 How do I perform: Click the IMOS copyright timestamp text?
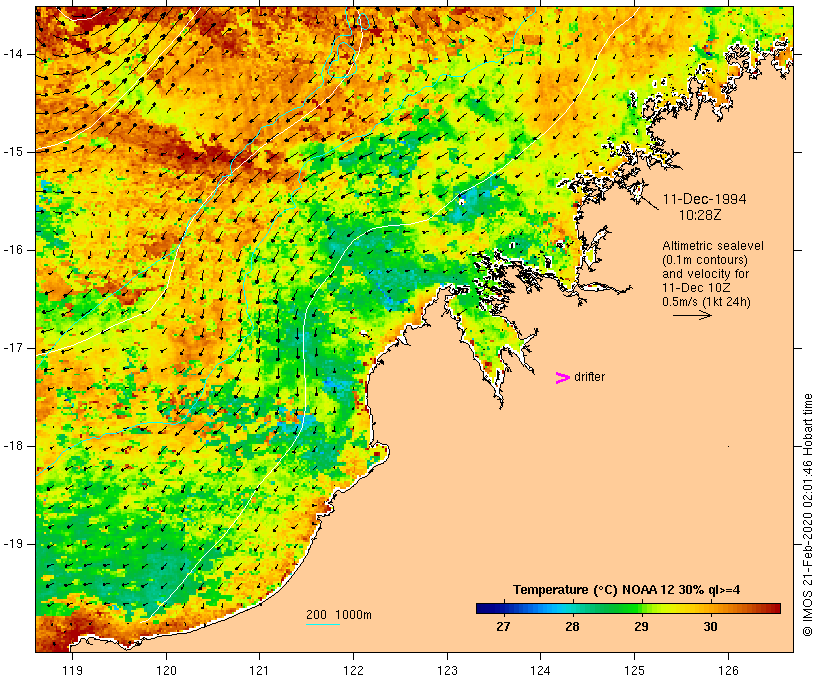(x=807, y=515)
